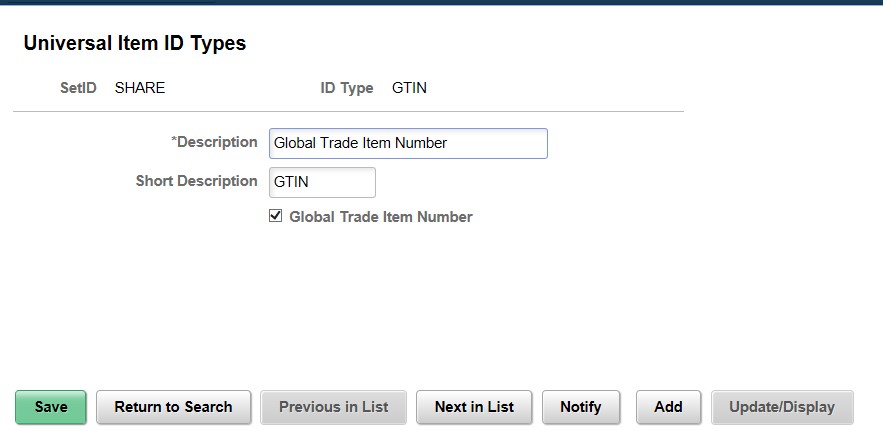Image resolution: width=883 pixels, height=431 pixels.
Task: Click the SetID label
Action: (78, 88)
